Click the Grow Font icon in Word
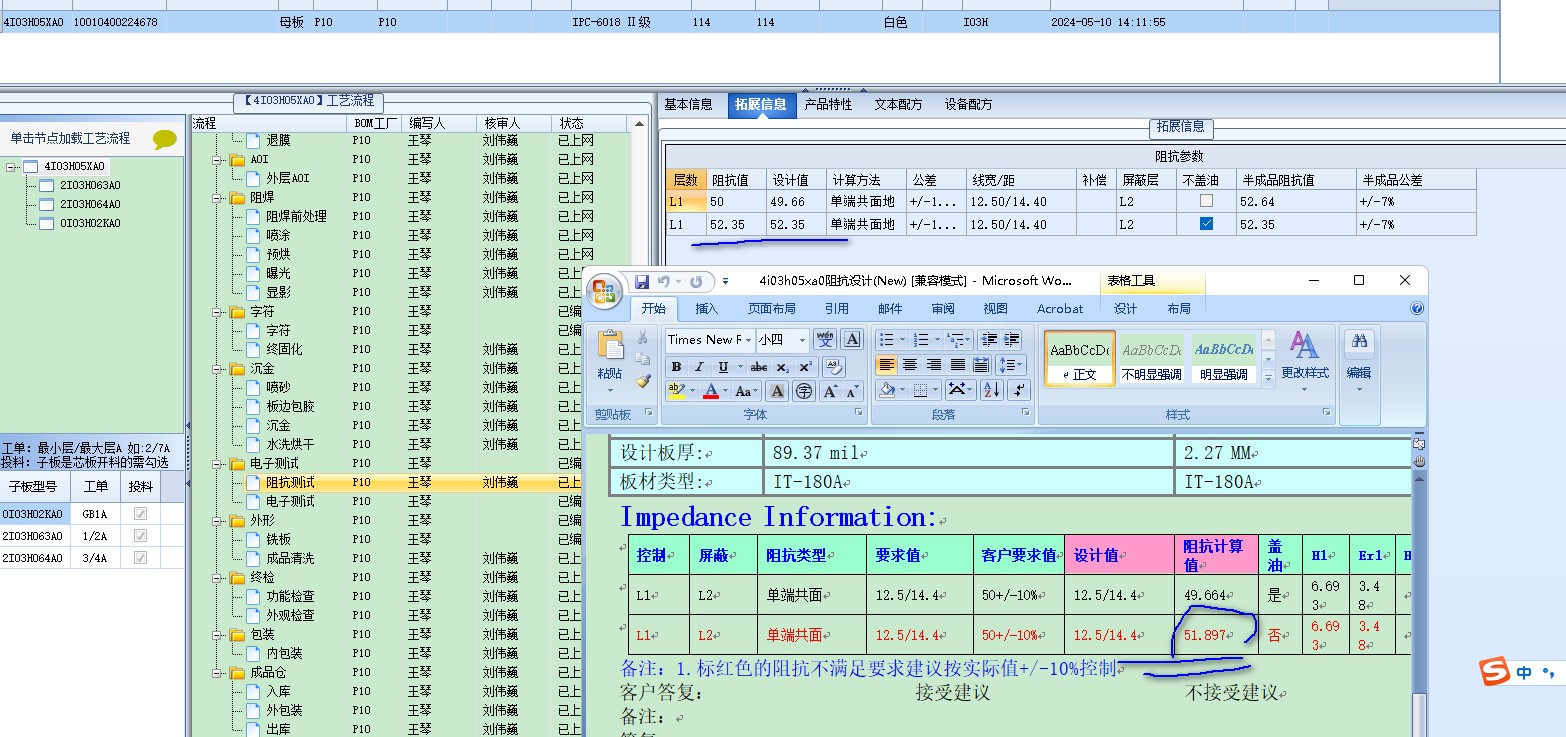 click(830, 392)
